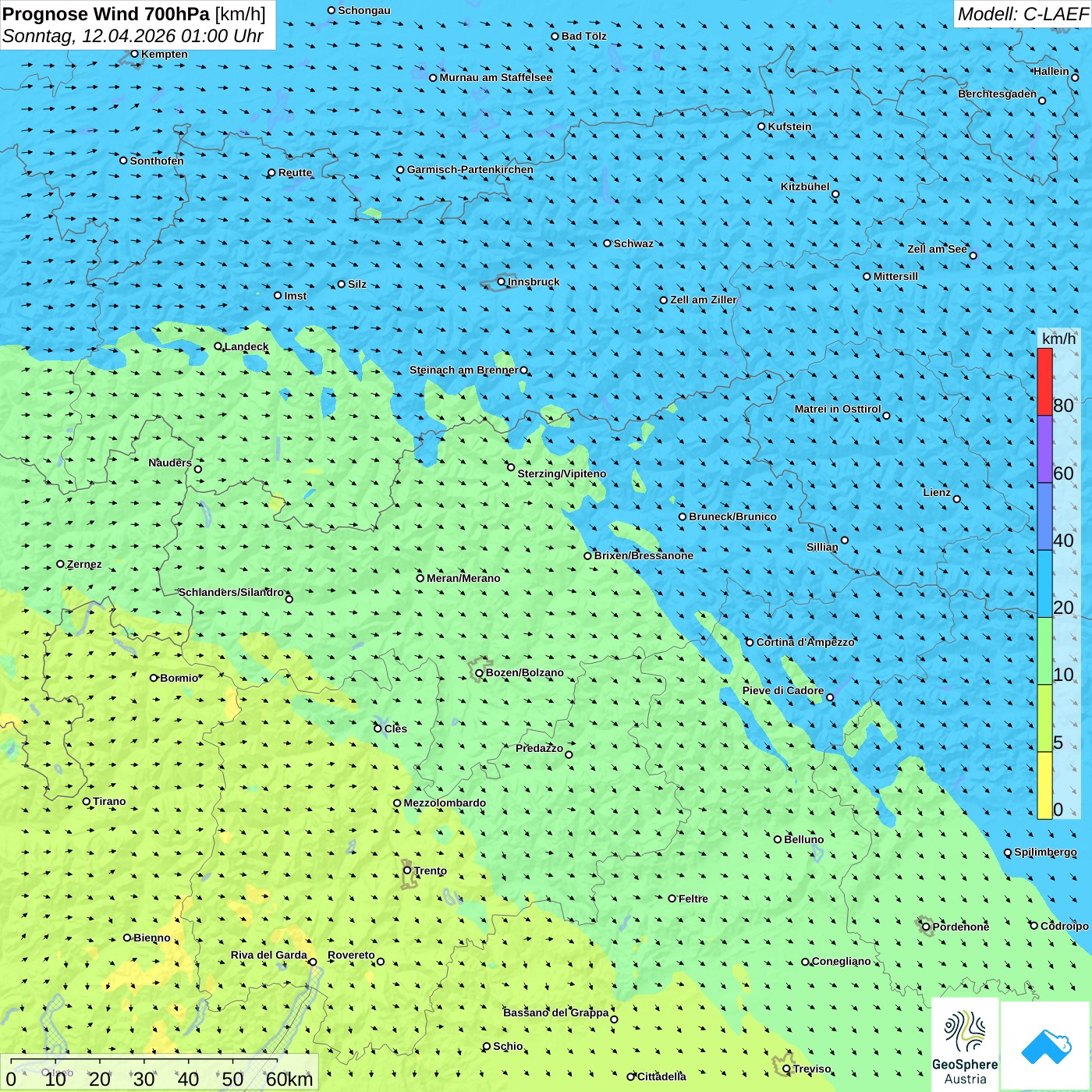
Task: Click the Bormio location marker
Action: [x=154, y=678]
